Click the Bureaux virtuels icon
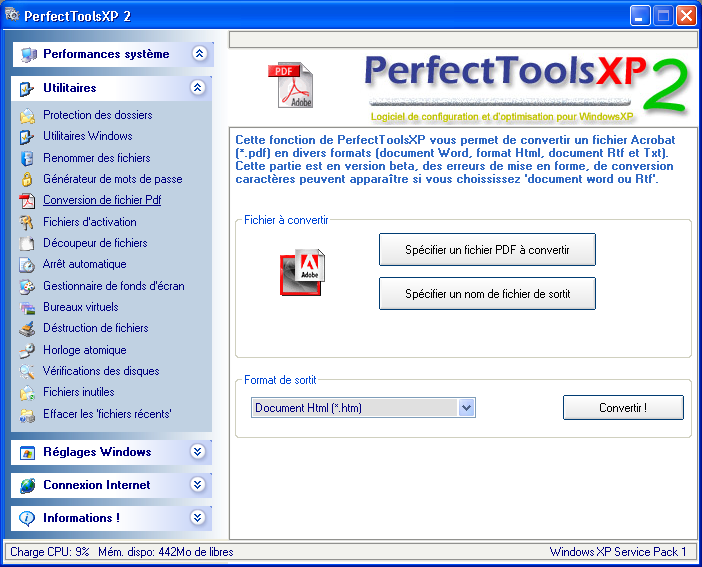This screenshot has height=567, width=702. (x=27, y=308)
